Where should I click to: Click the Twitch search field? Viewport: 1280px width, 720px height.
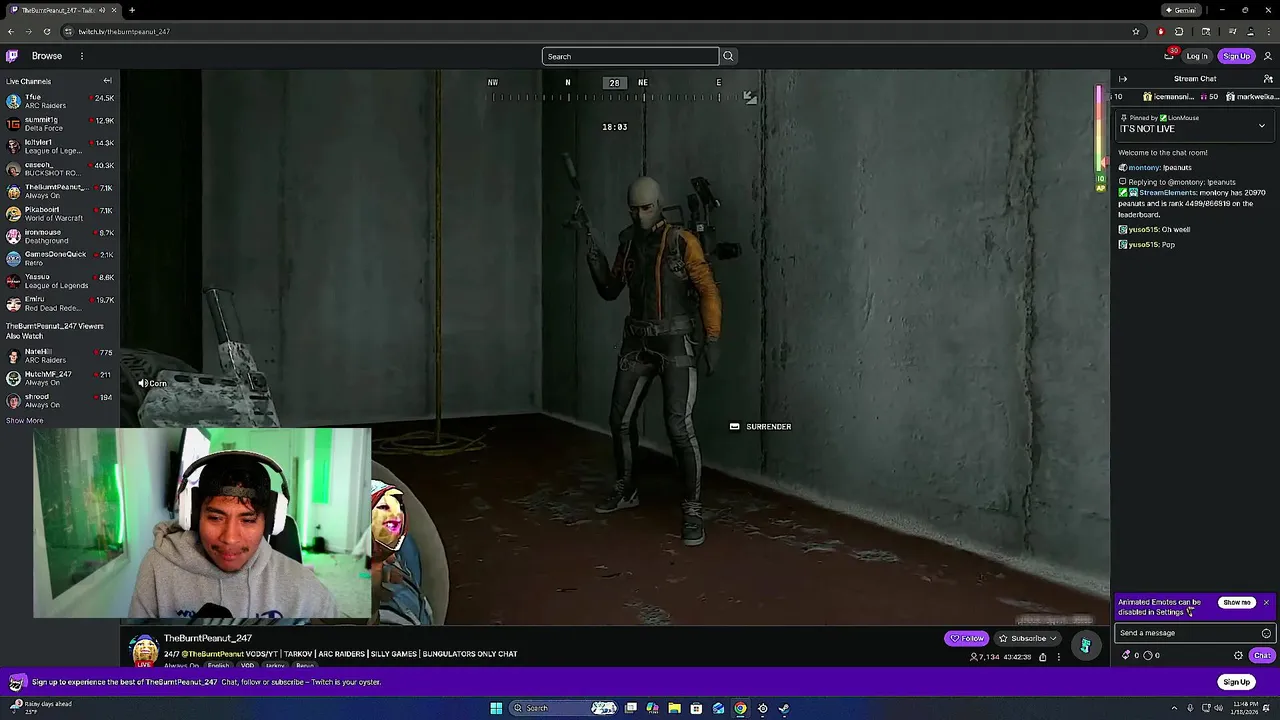(x=630, y=56)
